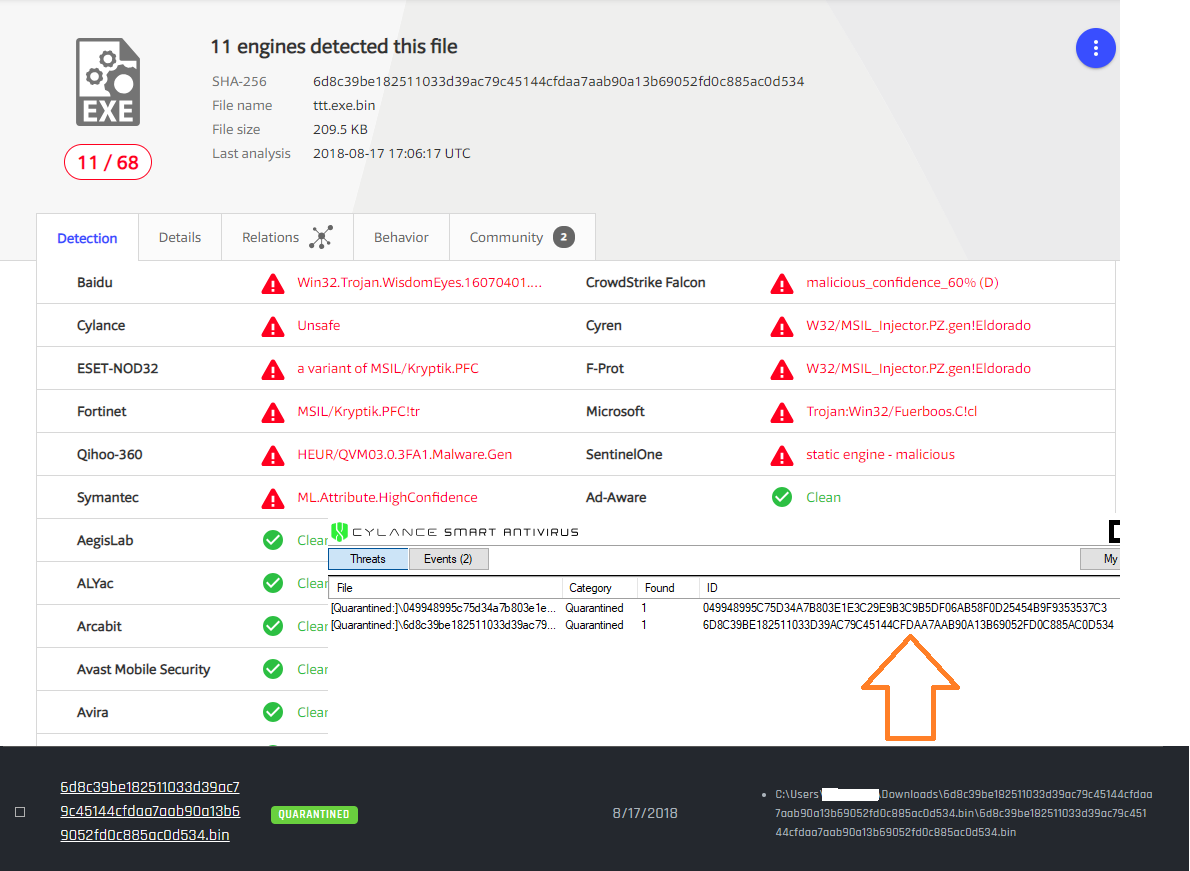Click the green check icon for ALYac
Image resolution: width=1190 pixels, height=871 pixels.
click(272, 583)
